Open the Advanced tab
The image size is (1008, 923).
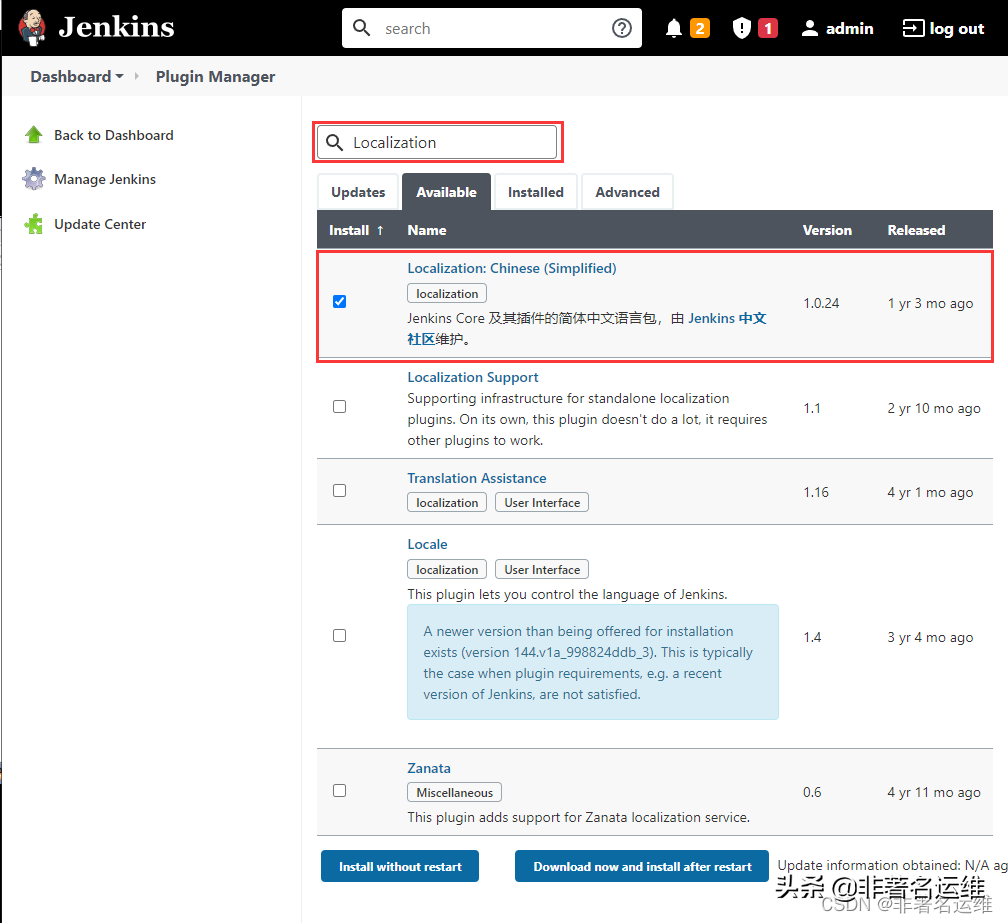click(x=627, y=191)
